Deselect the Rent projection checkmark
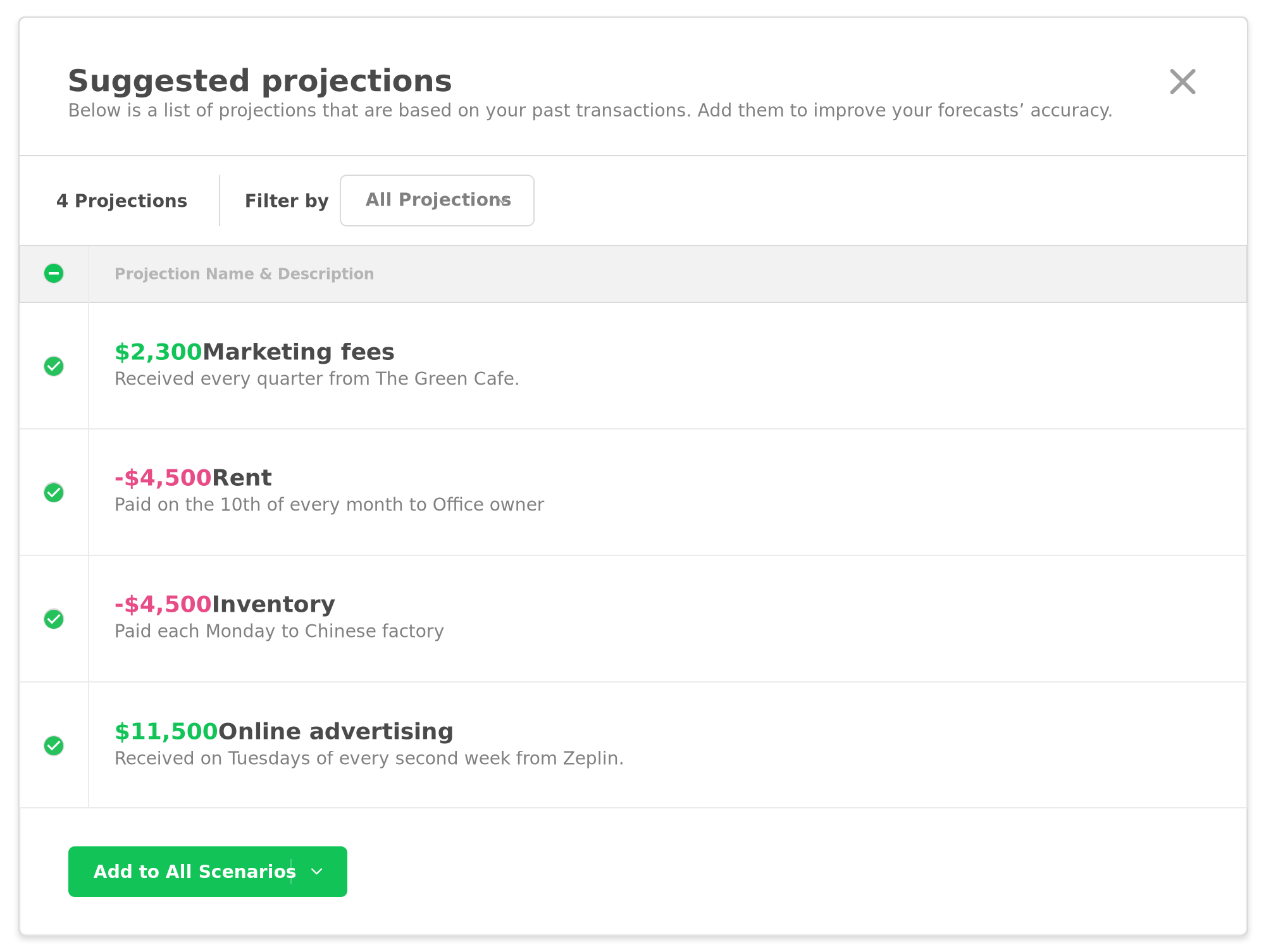The image size is (1266, 952). pos(54,493)
